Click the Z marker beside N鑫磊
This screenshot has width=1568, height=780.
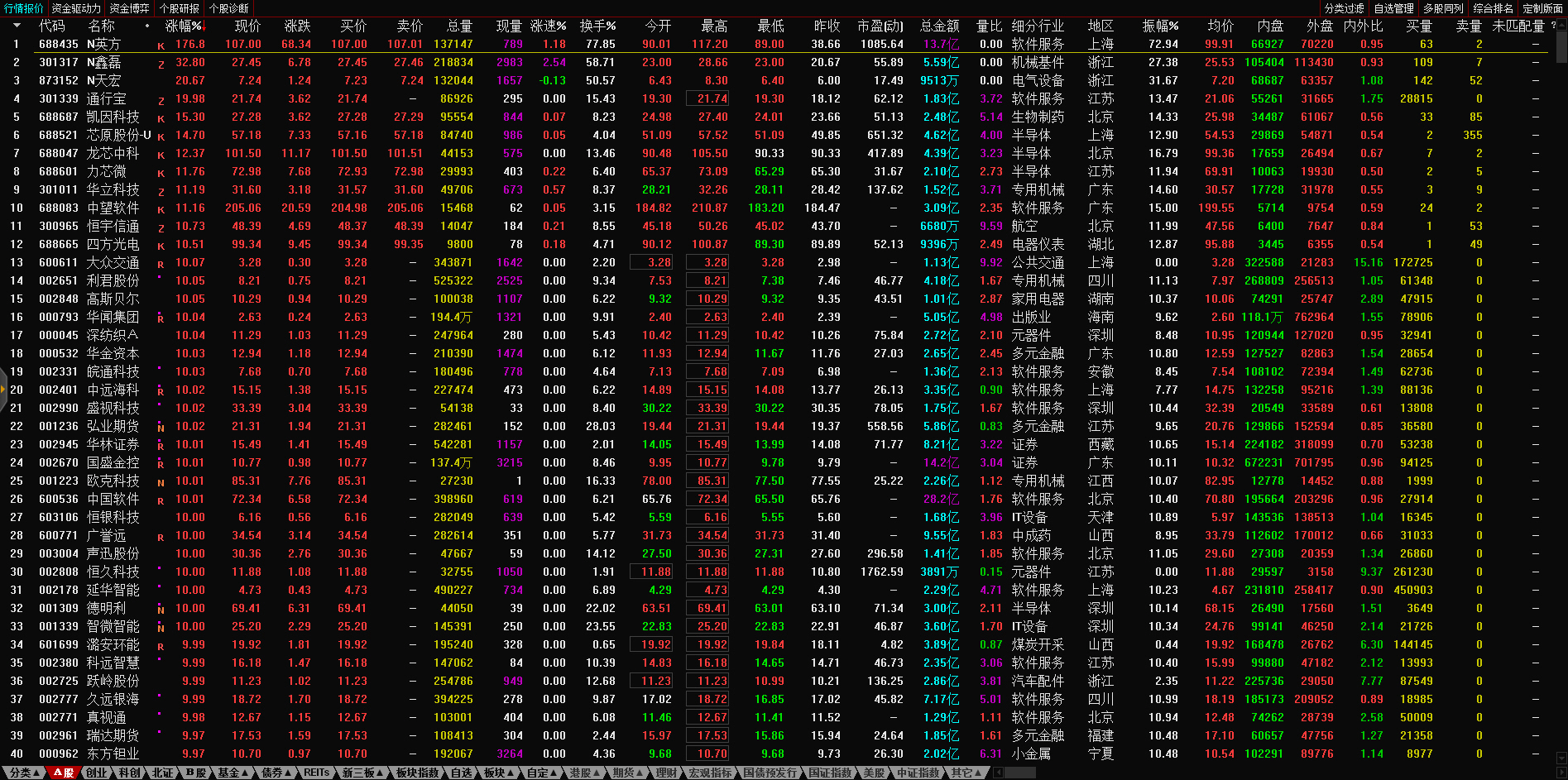[161, 64]
